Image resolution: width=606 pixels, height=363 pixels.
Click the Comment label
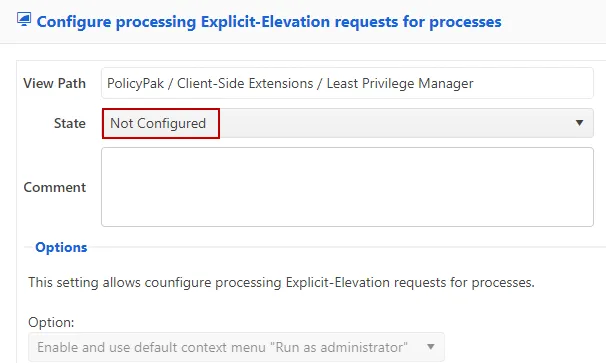pos(54,187)
